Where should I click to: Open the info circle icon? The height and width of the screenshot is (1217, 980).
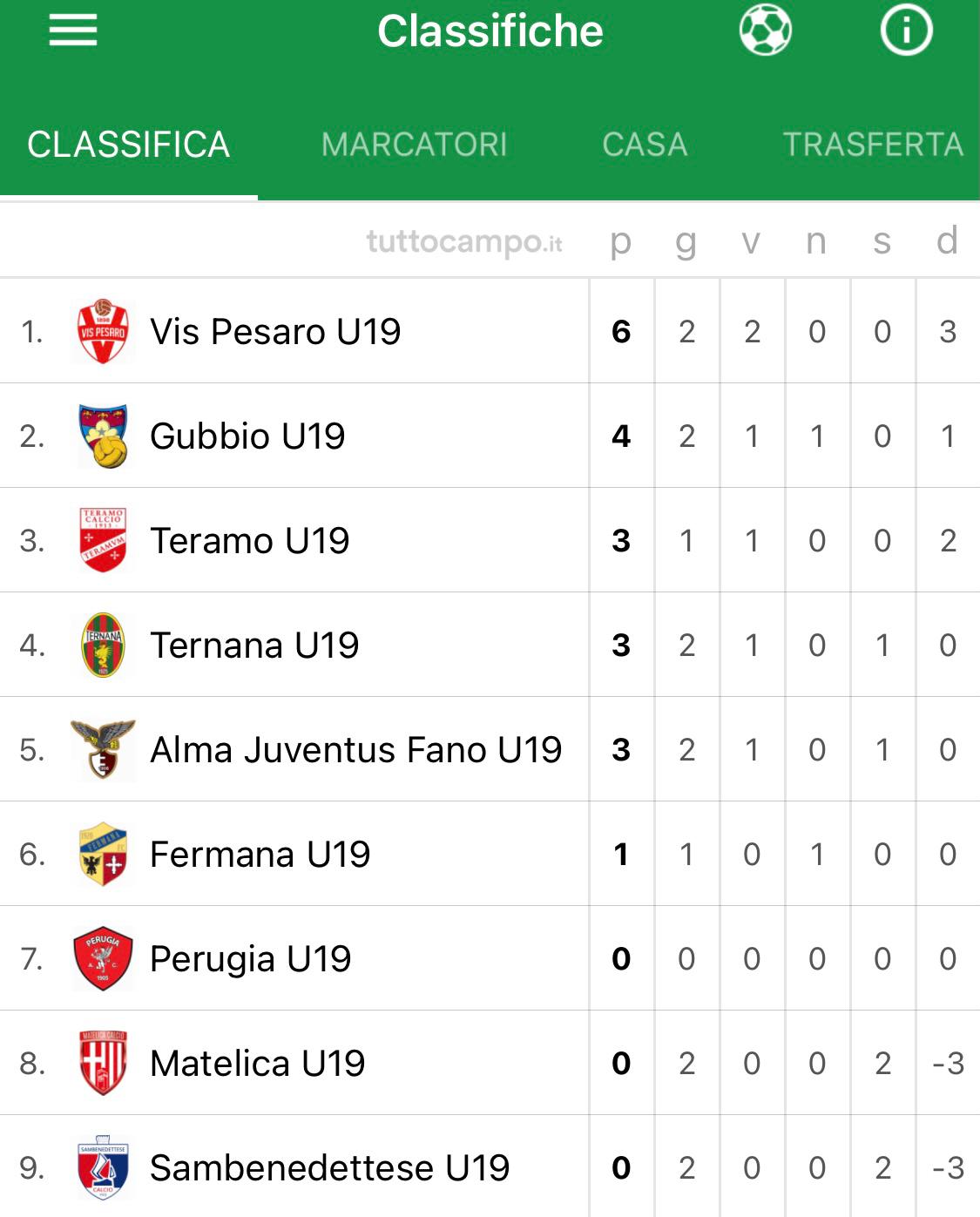(x=906, y=31)
